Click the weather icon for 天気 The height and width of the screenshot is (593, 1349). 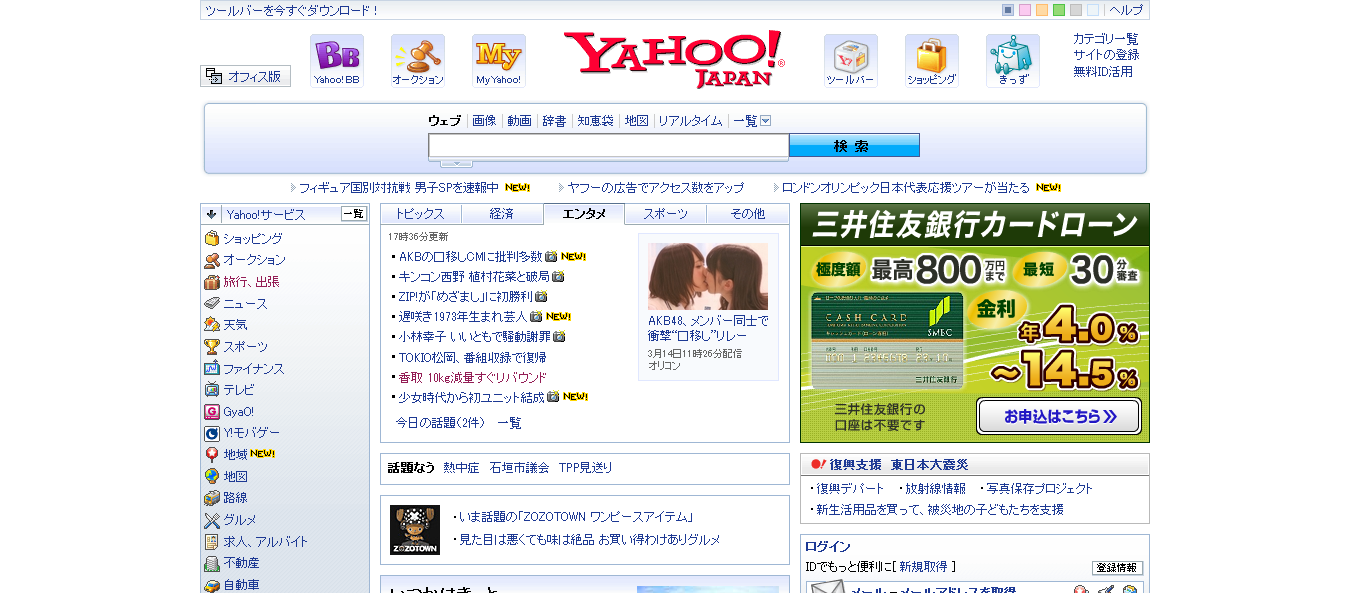pyautogui.click(x=212, y=325)
